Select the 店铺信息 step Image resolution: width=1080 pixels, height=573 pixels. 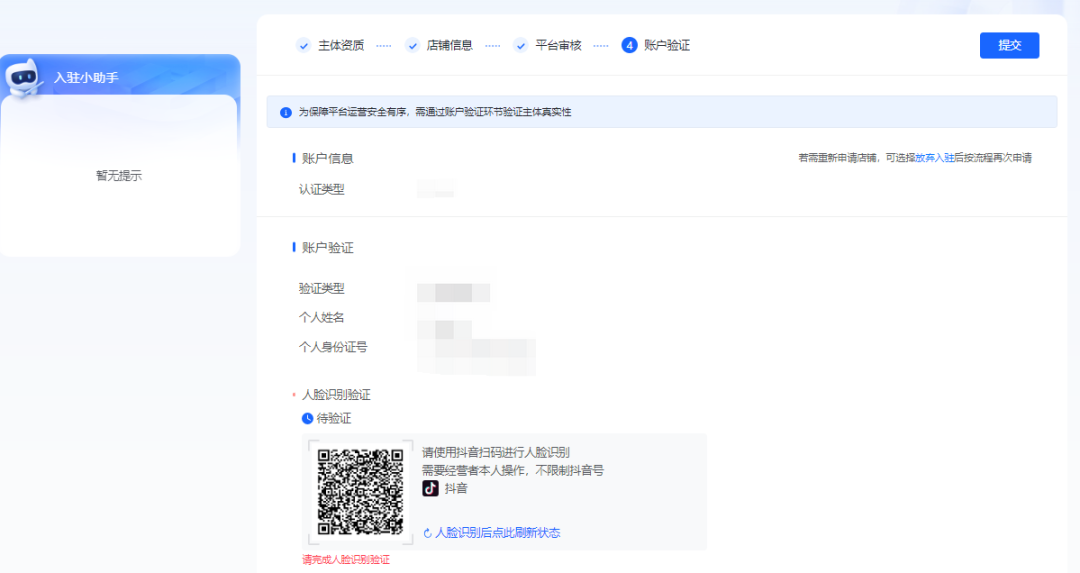pos(449,45)
